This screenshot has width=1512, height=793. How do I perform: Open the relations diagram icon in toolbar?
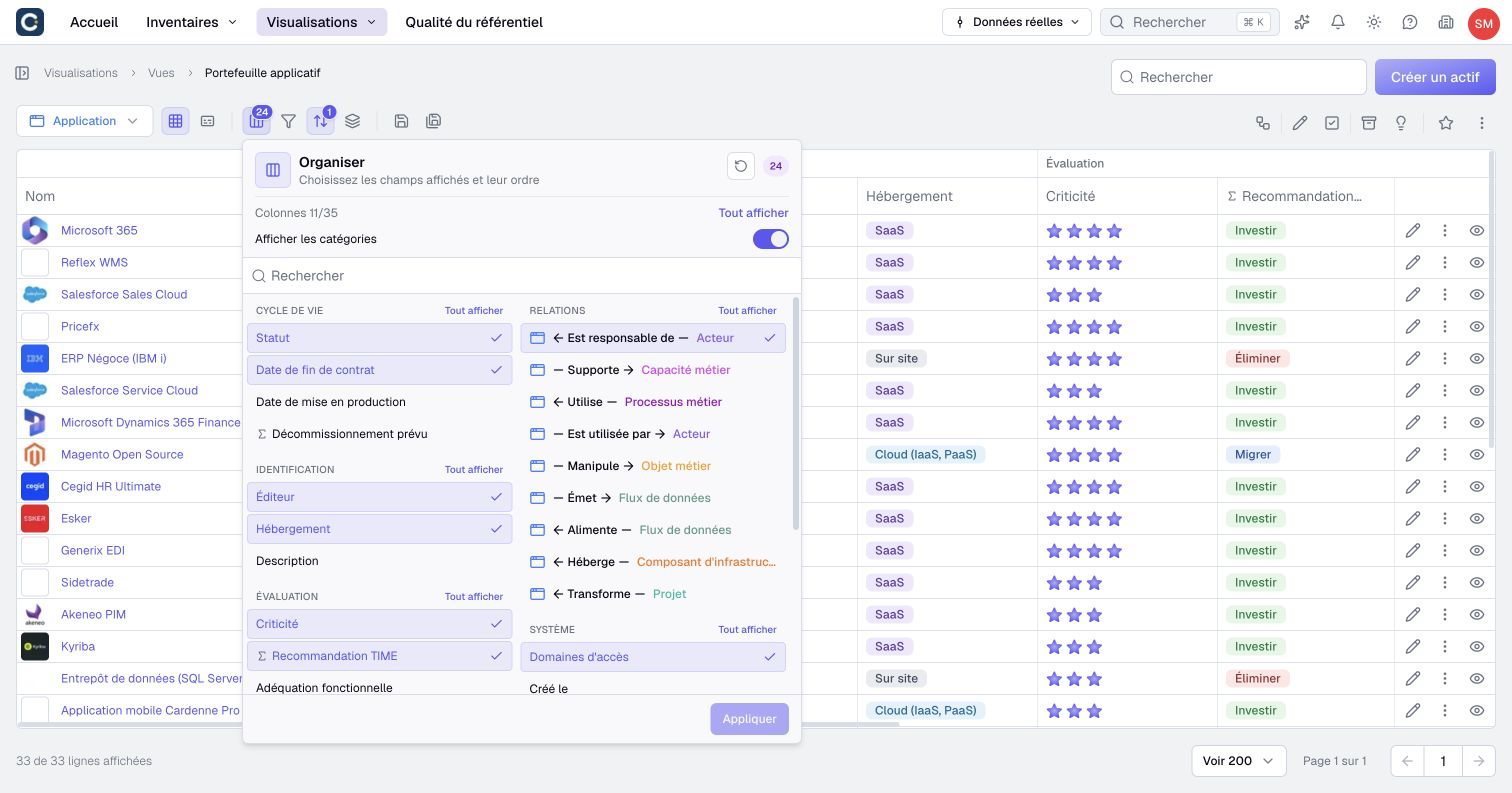point(1263,123)
